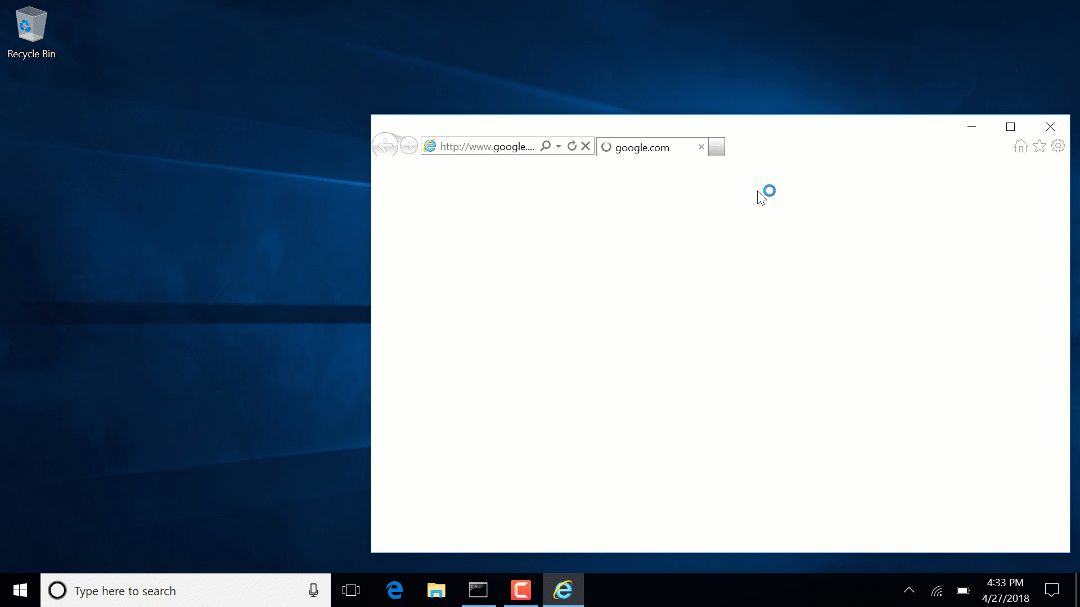Select the google.com tab

click(652, 147)
